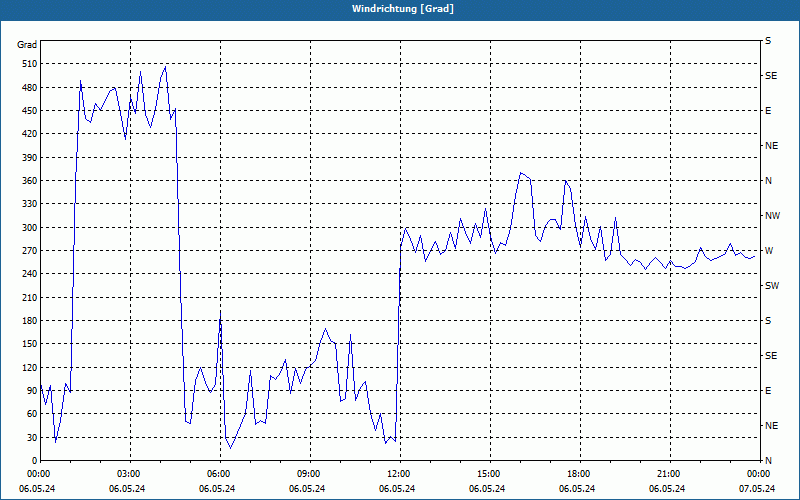
Task: Select the SE compass label near the 480 gridline
Action: point(771,76)
